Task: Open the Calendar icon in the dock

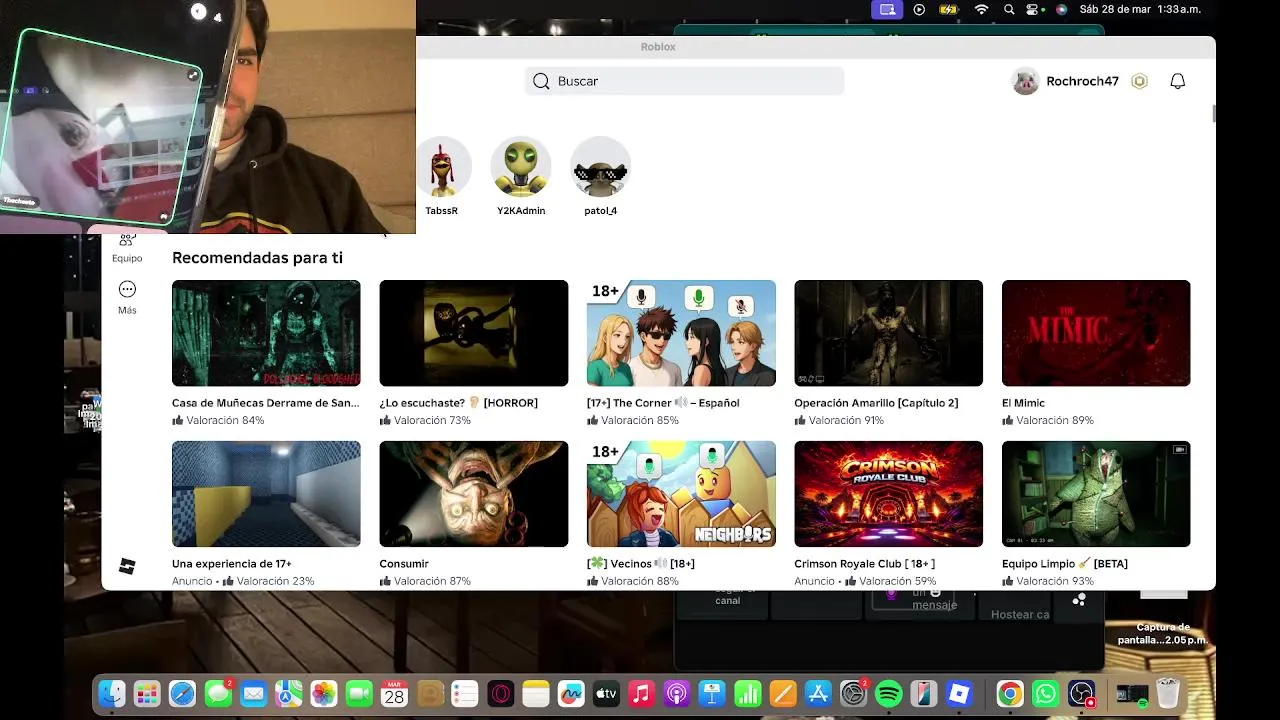Action: (x=394, y=694)
